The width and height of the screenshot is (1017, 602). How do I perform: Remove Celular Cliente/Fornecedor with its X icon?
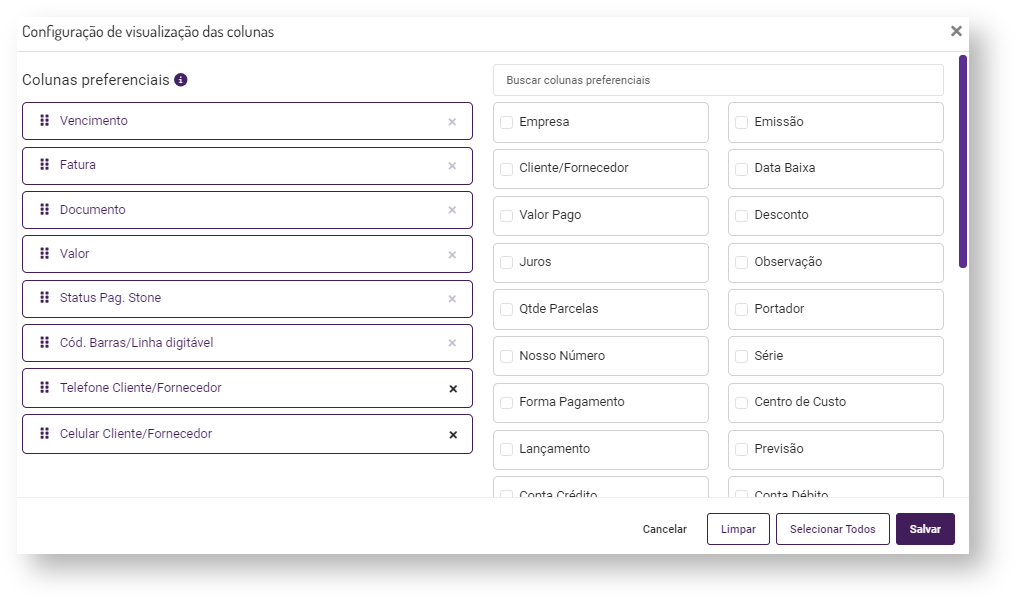coord(452,435)
